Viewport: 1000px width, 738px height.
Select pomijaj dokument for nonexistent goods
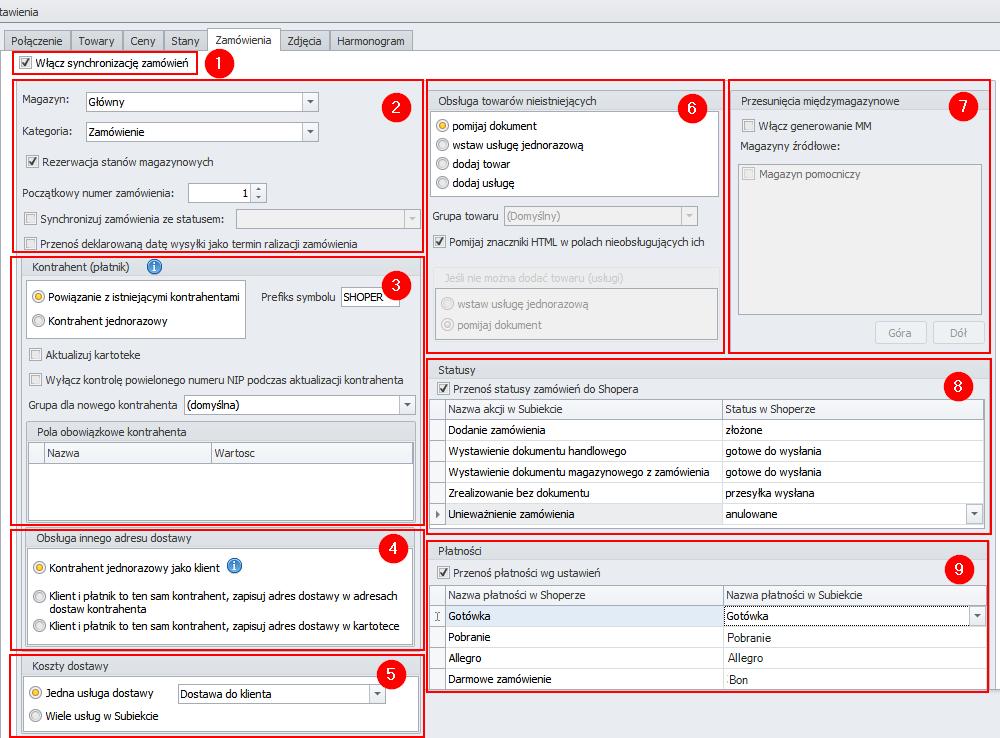pos(442,126)
